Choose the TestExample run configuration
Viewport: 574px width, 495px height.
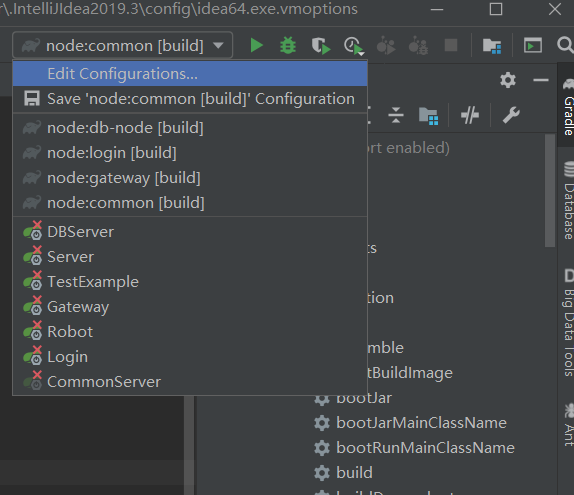point(190,282)
